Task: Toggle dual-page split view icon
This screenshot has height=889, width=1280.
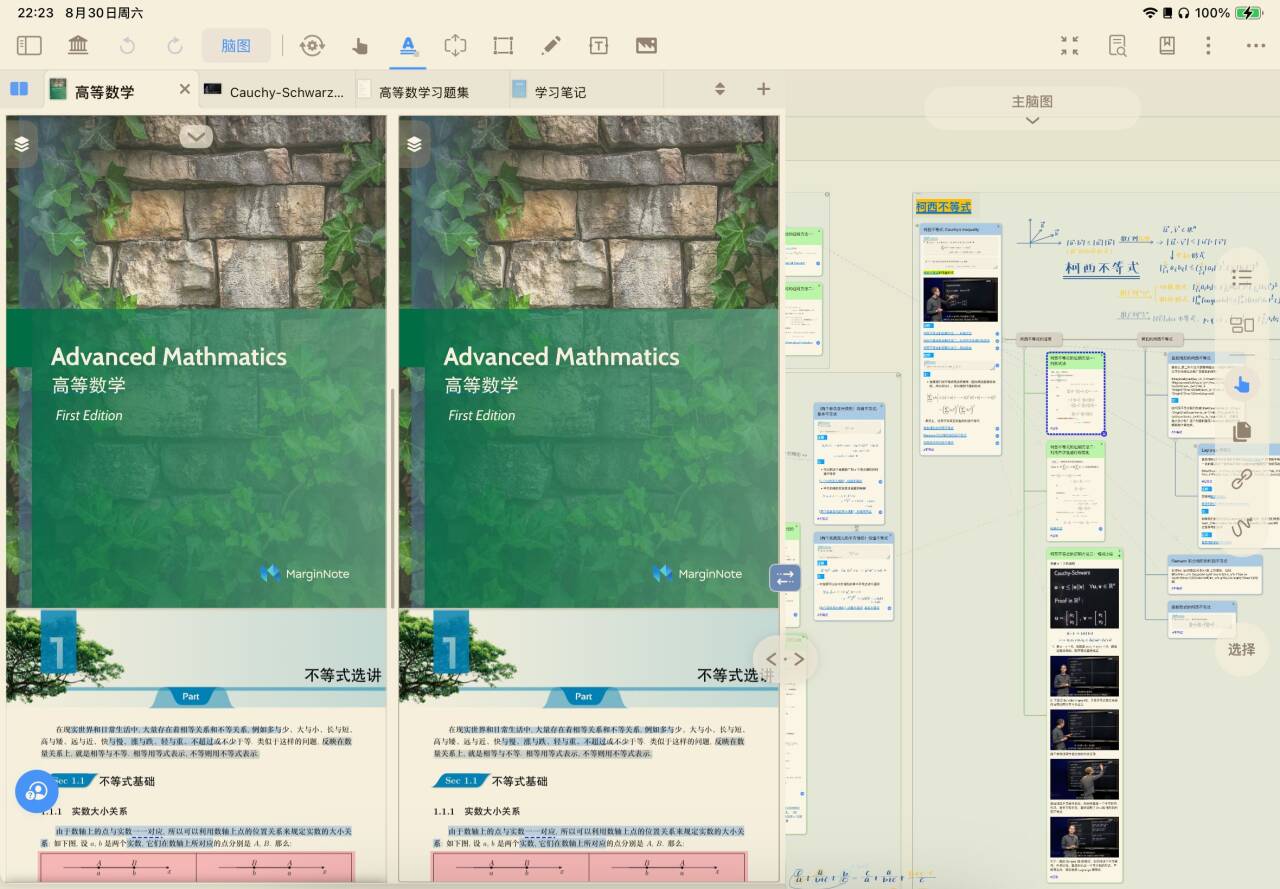Action: (x=19, y=89)
